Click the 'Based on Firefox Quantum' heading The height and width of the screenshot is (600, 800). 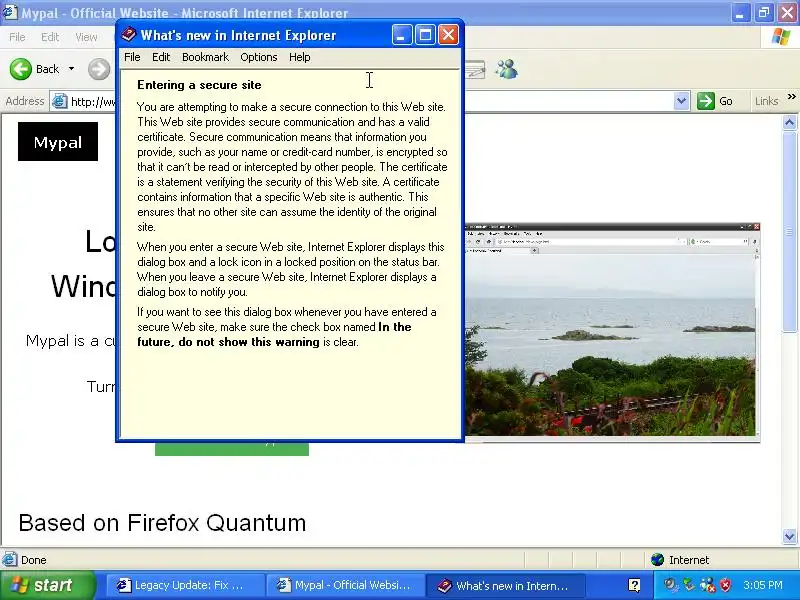click(162, 523)
